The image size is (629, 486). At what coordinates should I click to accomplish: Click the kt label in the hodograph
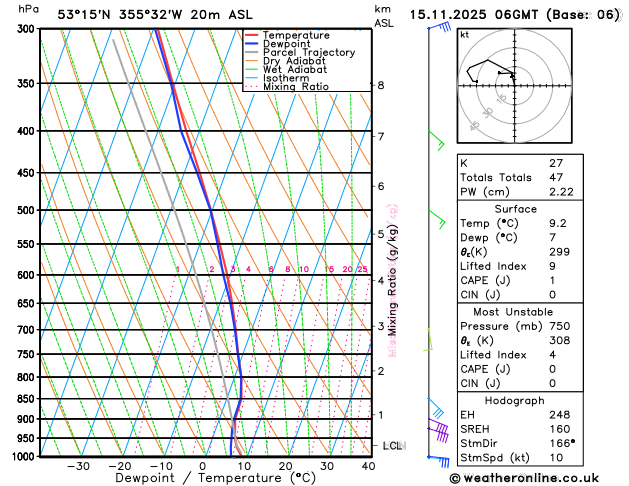tap(465, 35)
